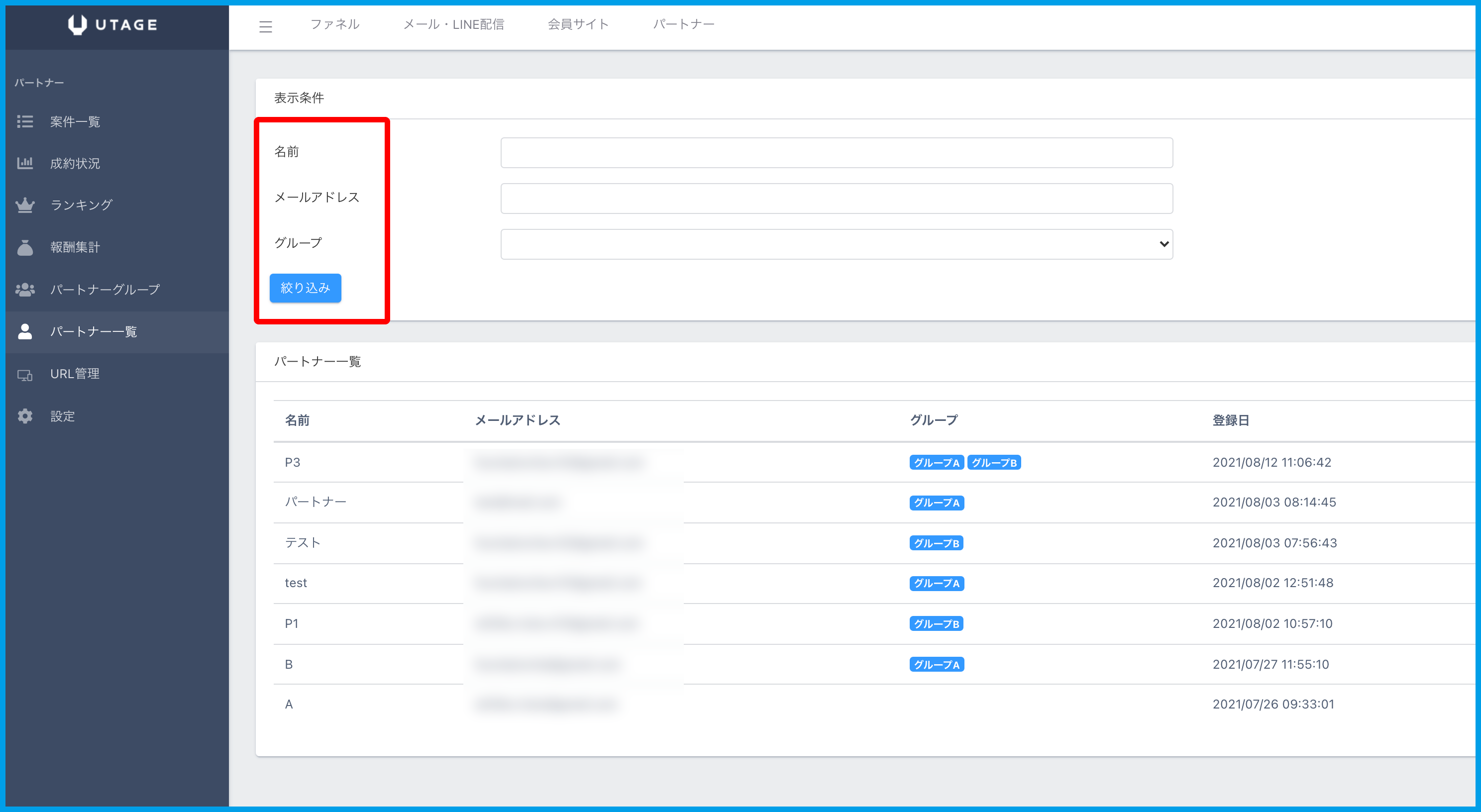1481x812 pixels.
Task: Toggle the hamburger menu icon
Action: coord(265,26)
